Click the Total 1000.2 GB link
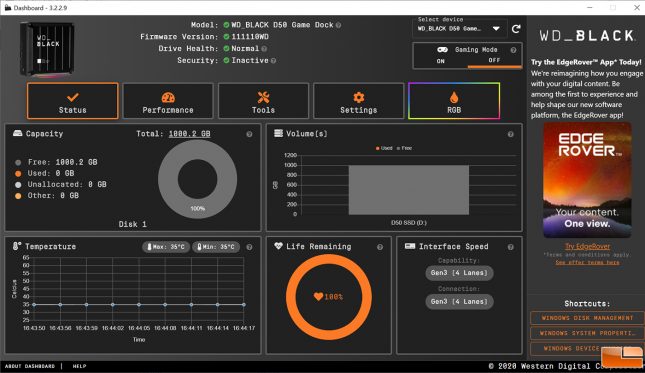Image resolution: width=645 pixels, height=373 pixels. pyautogui.click(x=190, y=134)
